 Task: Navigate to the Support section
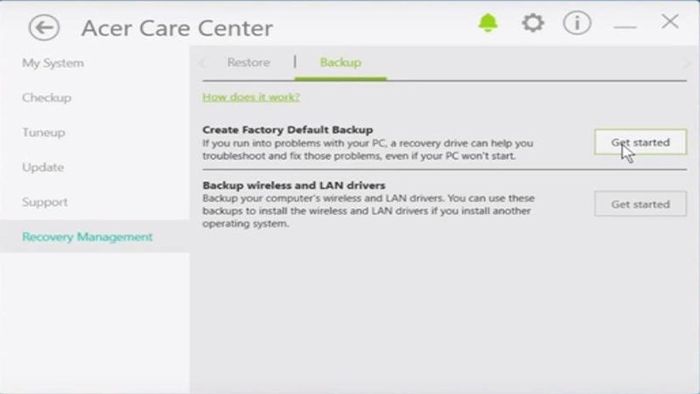[45, 202]
